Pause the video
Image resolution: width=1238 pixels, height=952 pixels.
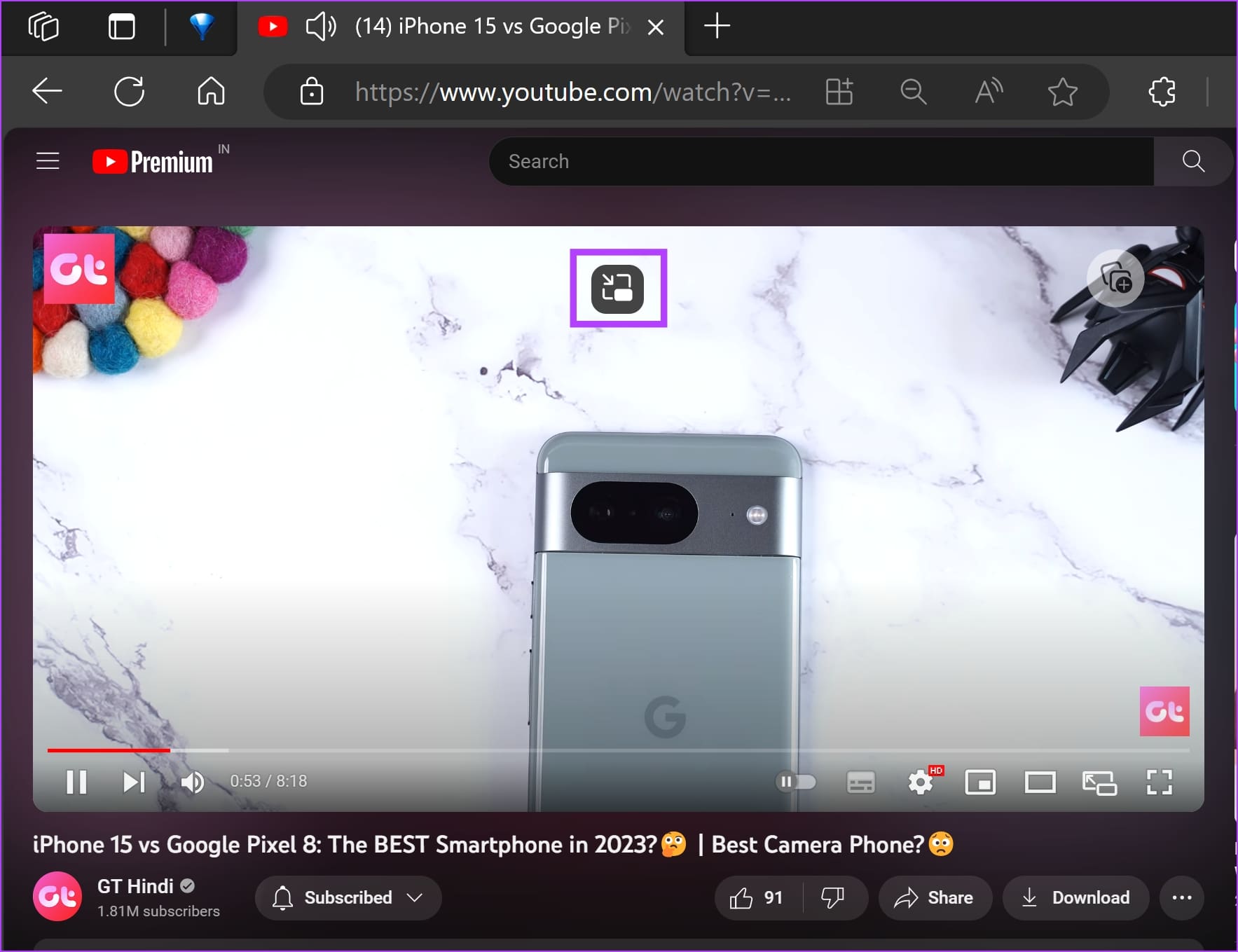[x=76, y=782]
